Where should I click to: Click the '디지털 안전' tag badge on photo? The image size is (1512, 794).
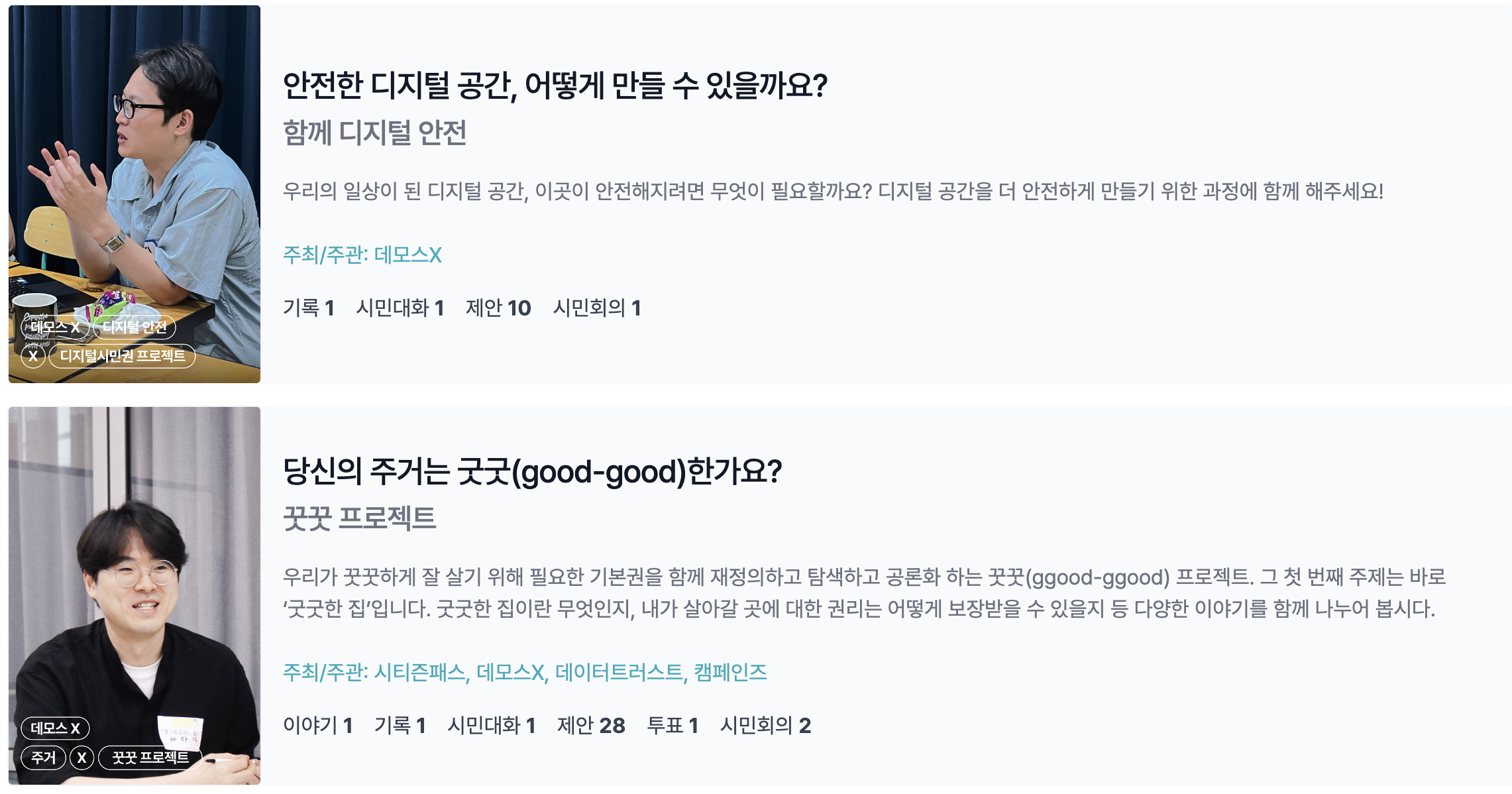pyautogui.click(x=135, y=327)
